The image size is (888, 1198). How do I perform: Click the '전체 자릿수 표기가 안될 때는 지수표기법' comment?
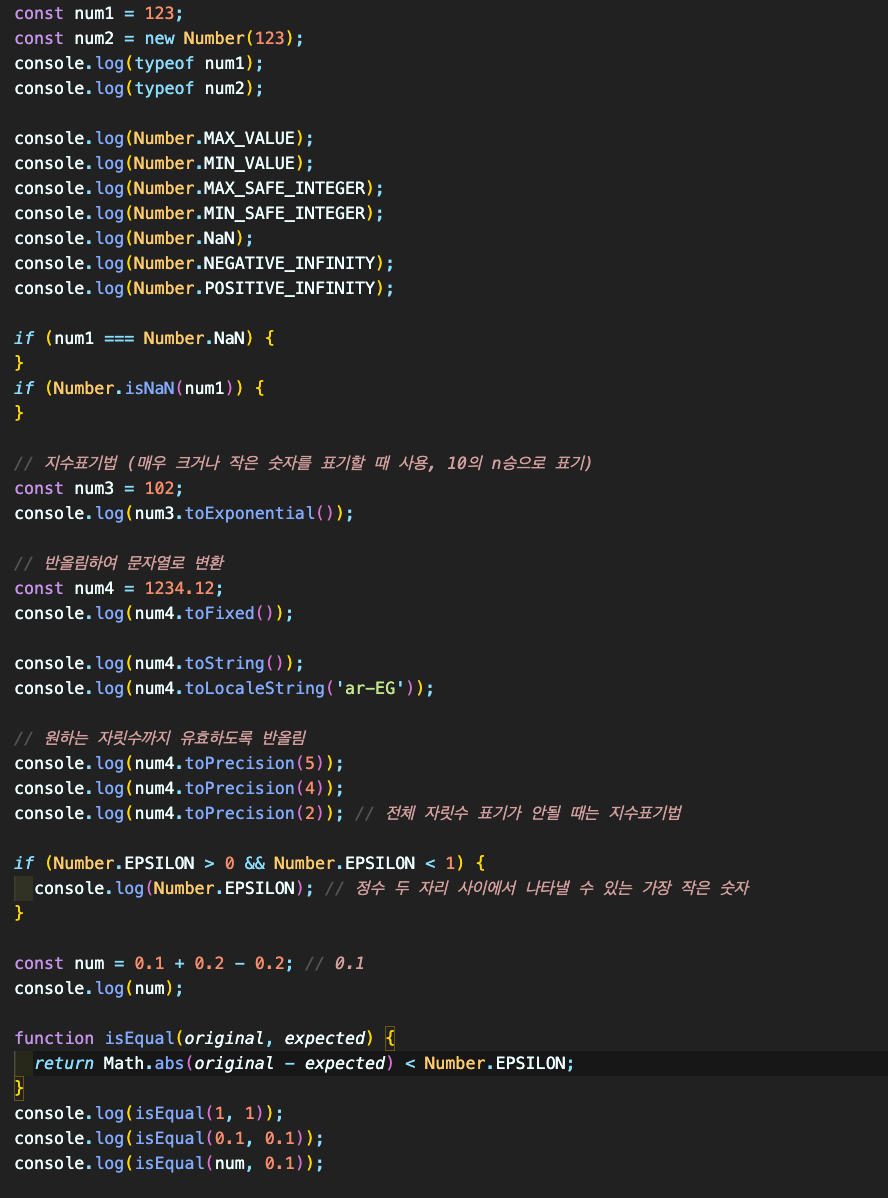(518, 813)
